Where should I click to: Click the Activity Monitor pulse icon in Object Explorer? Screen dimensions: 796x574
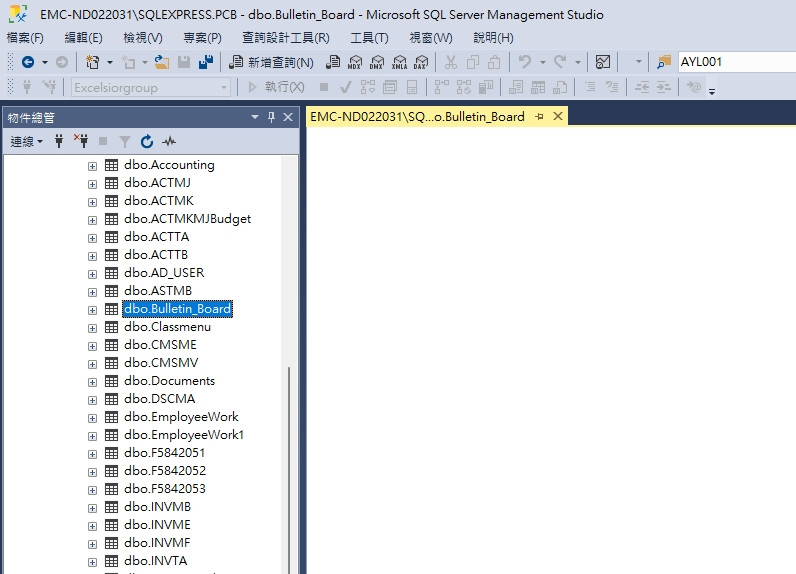[169, 141]
